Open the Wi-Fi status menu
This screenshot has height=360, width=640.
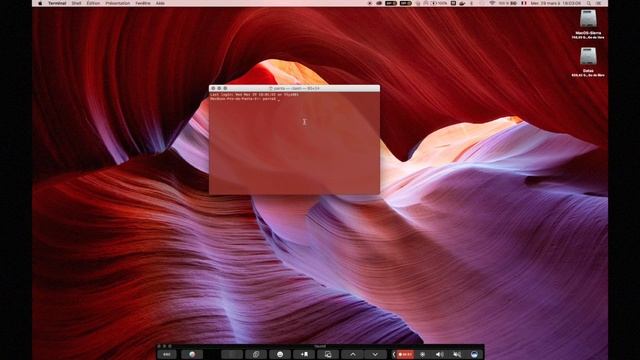coord(492,3)
